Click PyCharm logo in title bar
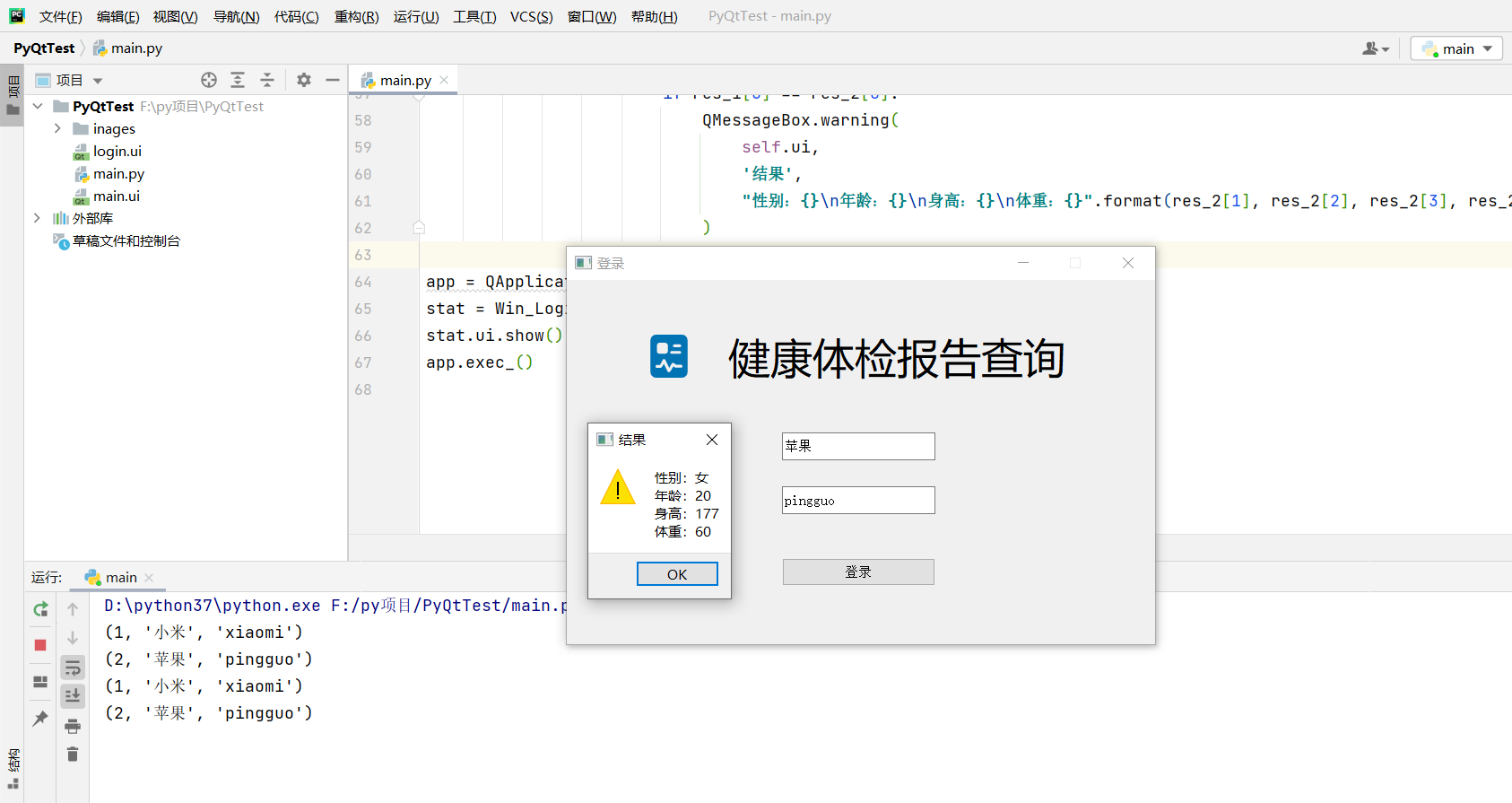The height and width of the screenshot is (803, 1512). coord(17,15)
